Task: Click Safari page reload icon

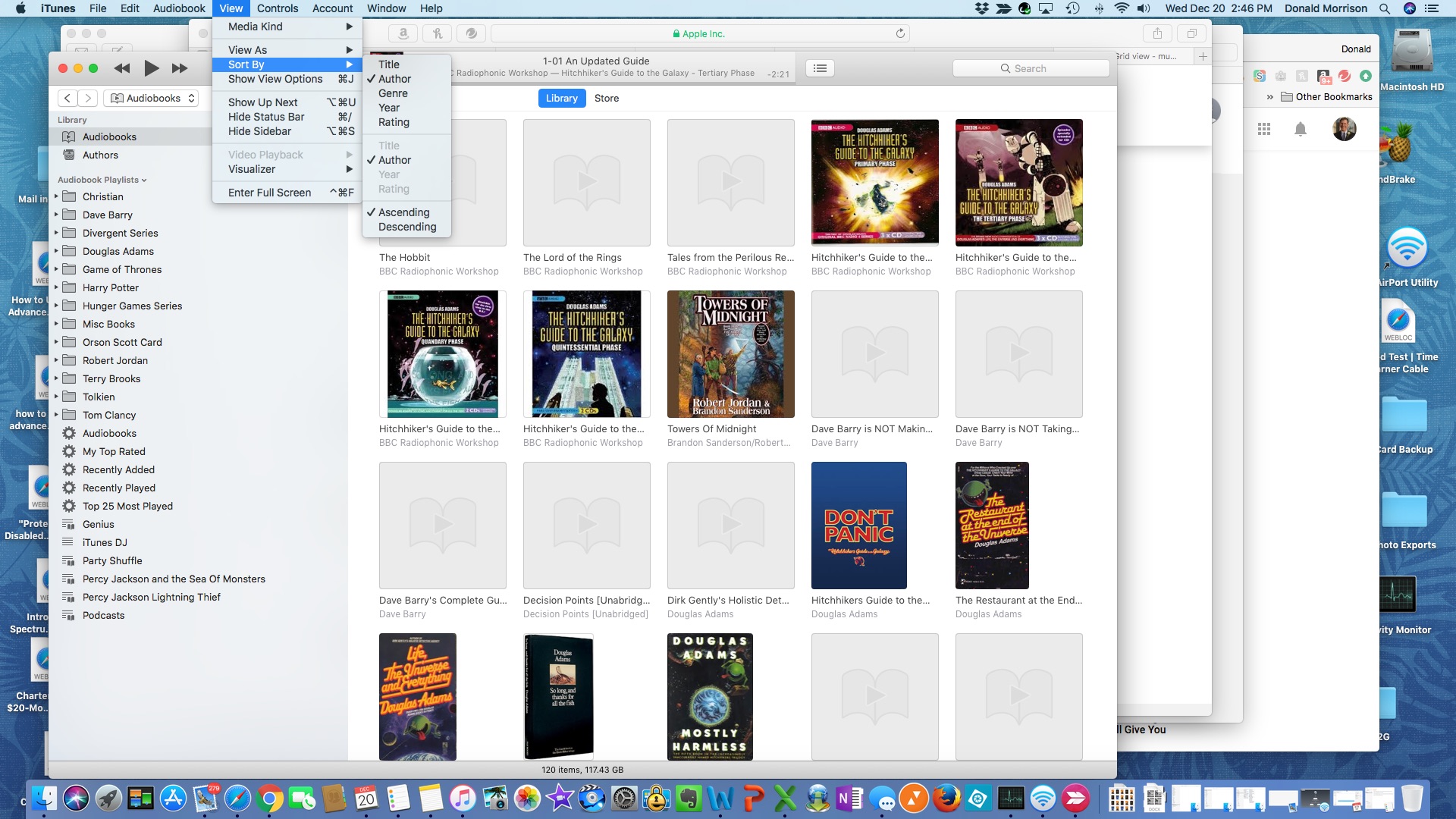Action: coord(900,33)
